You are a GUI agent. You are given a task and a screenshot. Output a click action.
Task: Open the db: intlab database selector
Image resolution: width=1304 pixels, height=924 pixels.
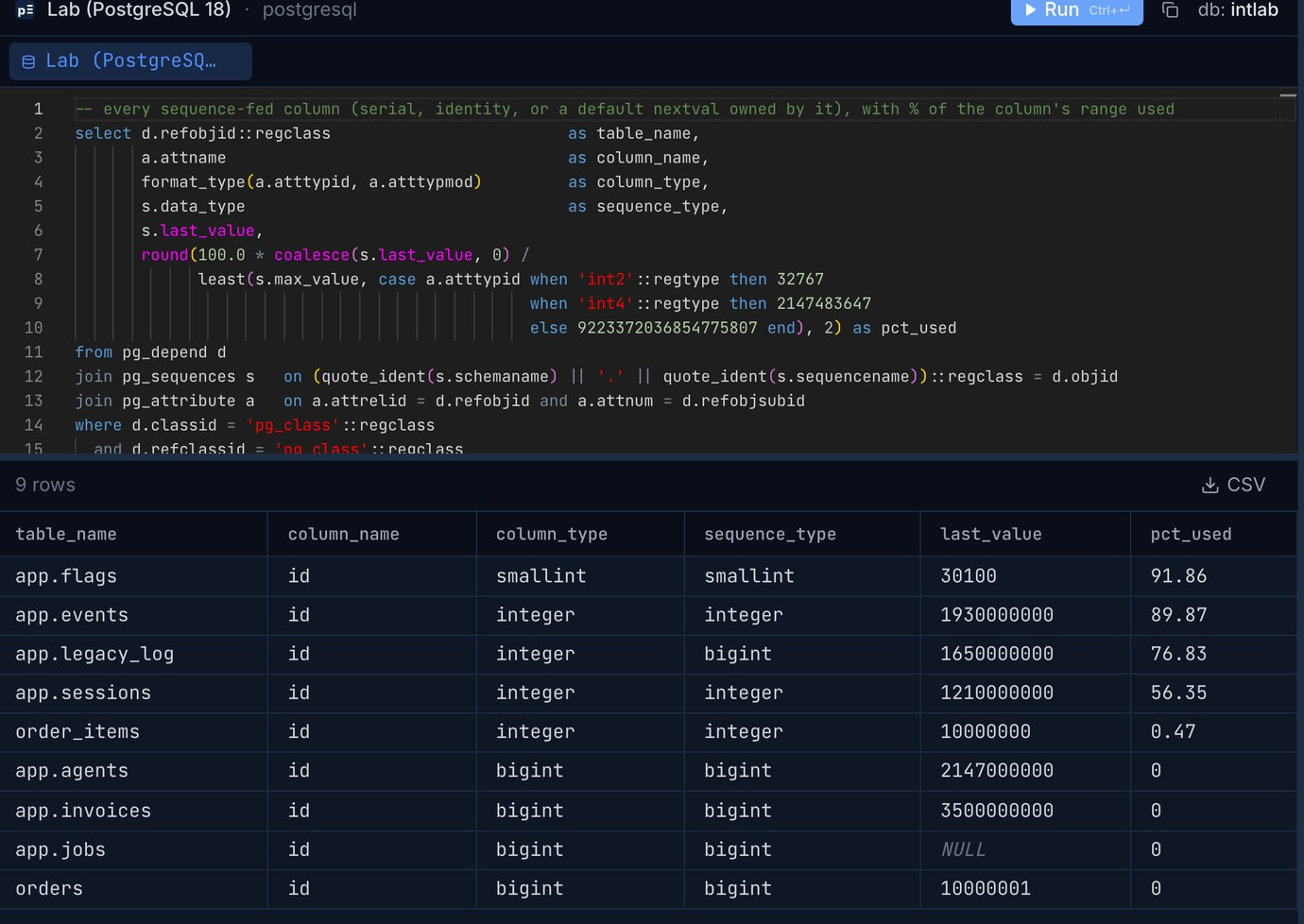click(x=1238, y=10)
